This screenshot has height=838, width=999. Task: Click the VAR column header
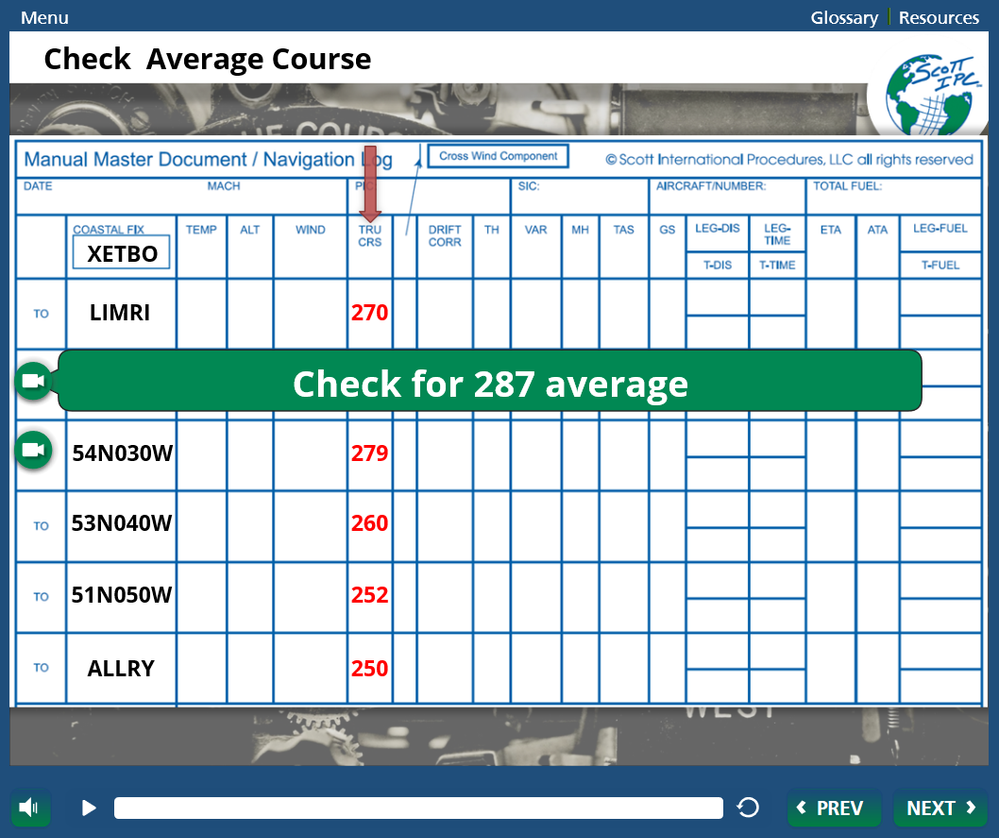tap(535, 230)
